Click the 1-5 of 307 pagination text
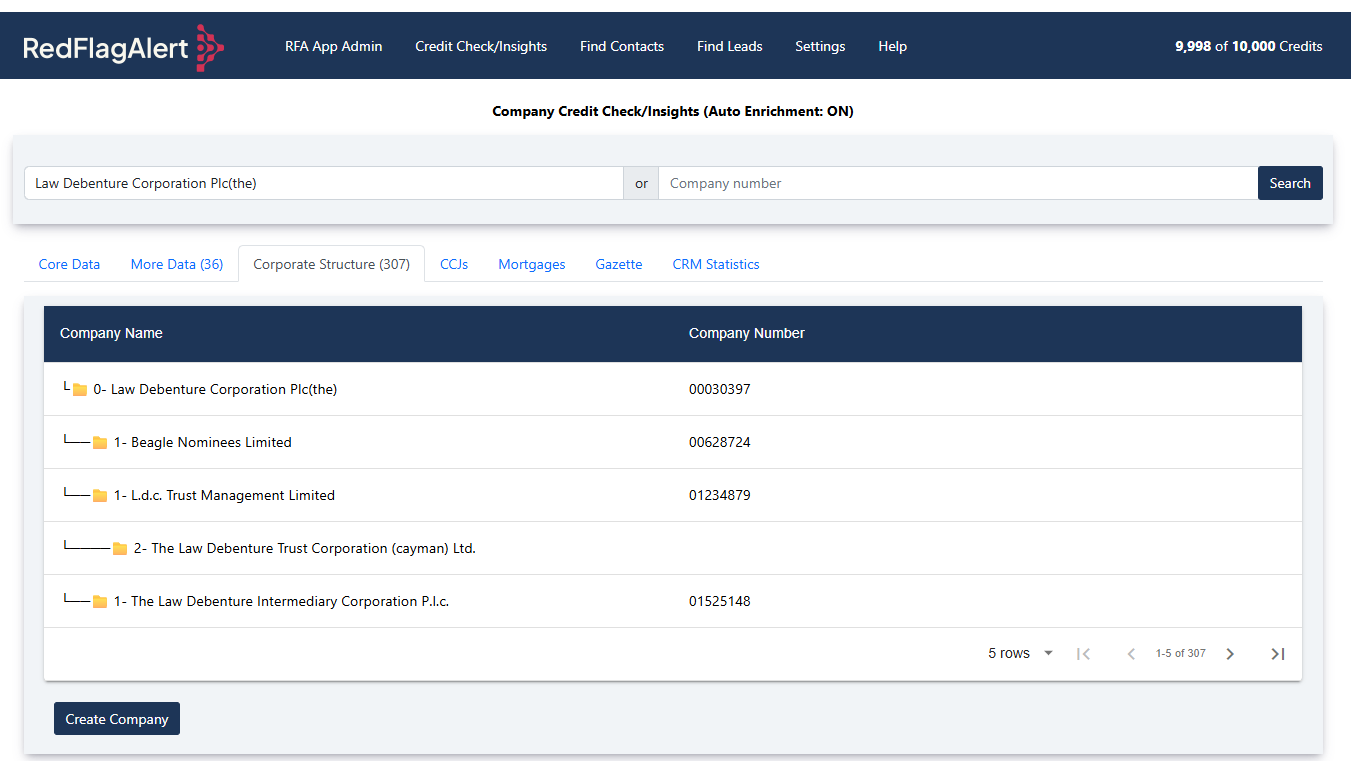1351x761 pixels. [1181, 654]
